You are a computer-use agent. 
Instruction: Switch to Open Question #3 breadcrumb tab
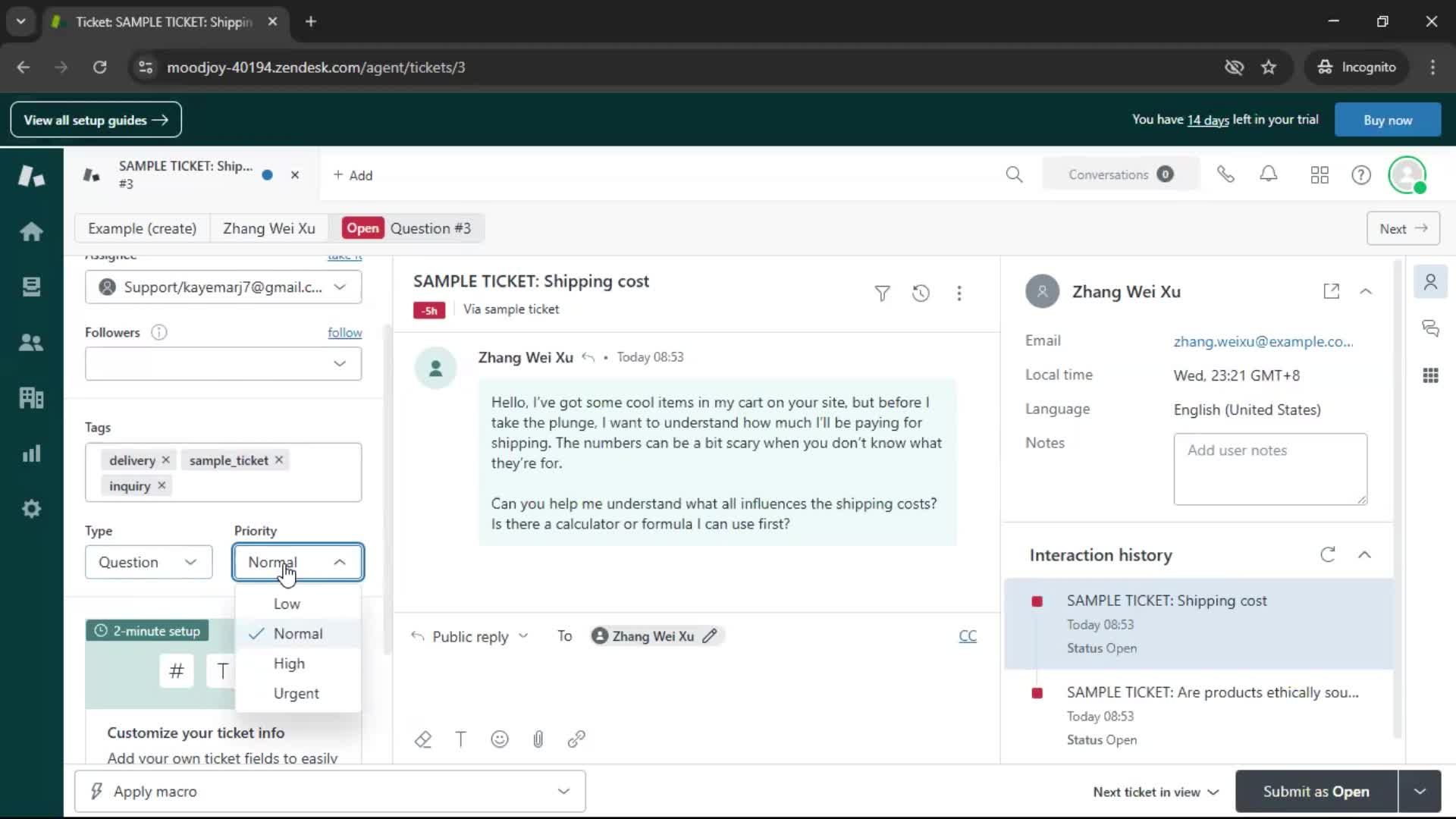point(408,229)
